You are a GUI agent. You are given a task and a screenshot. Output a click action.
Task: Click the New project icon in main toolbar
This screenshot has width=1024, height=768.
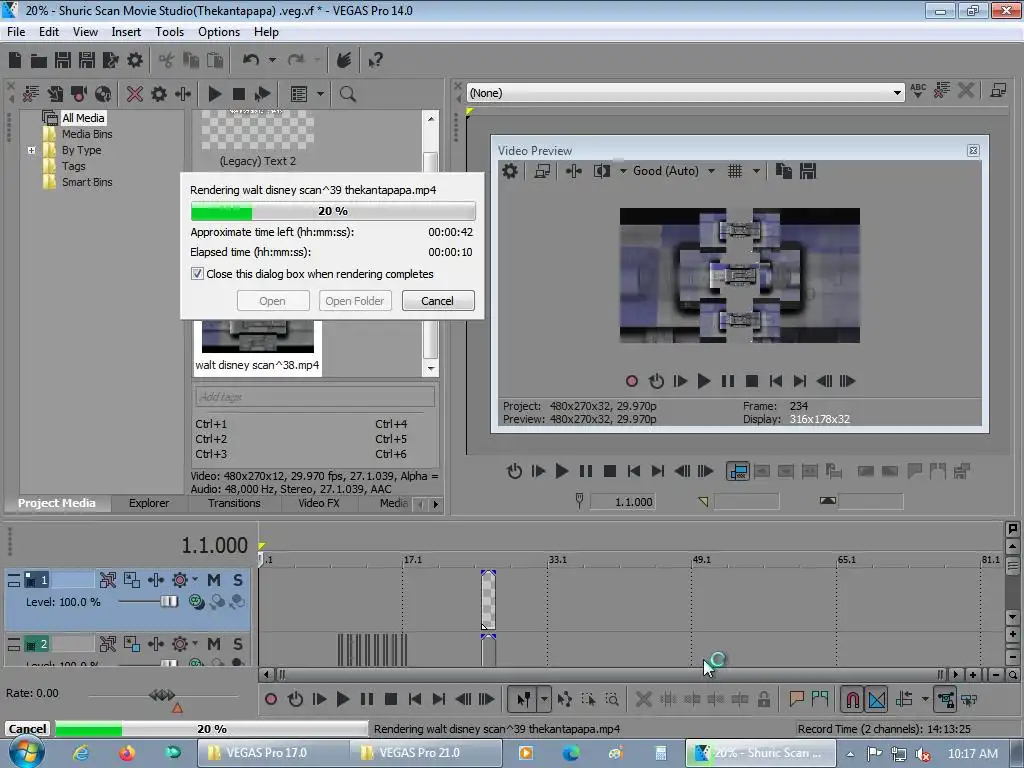[x=15, y=60]
